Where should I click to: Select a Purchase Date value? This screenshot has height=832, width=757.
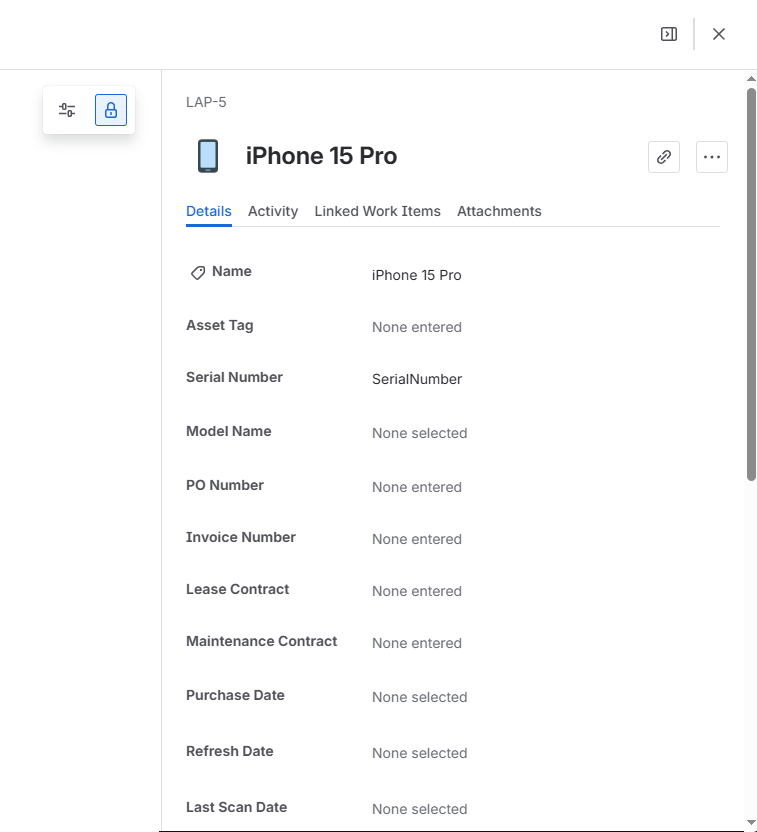(419, 698)
